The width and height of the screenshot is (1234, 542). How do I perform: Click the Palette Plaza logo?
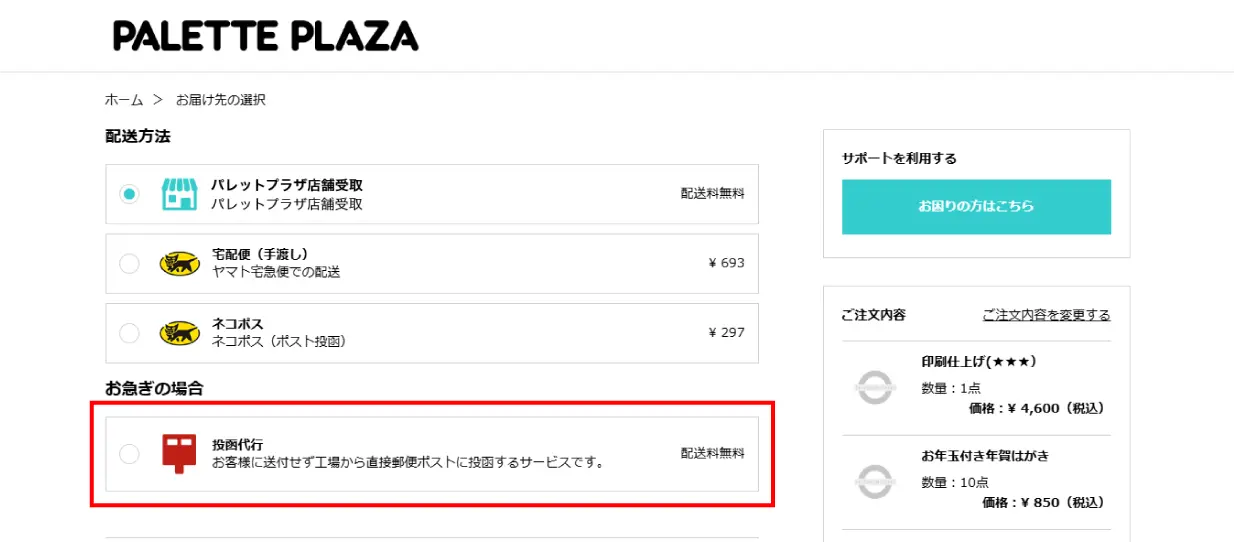click(x=265, y=36)
